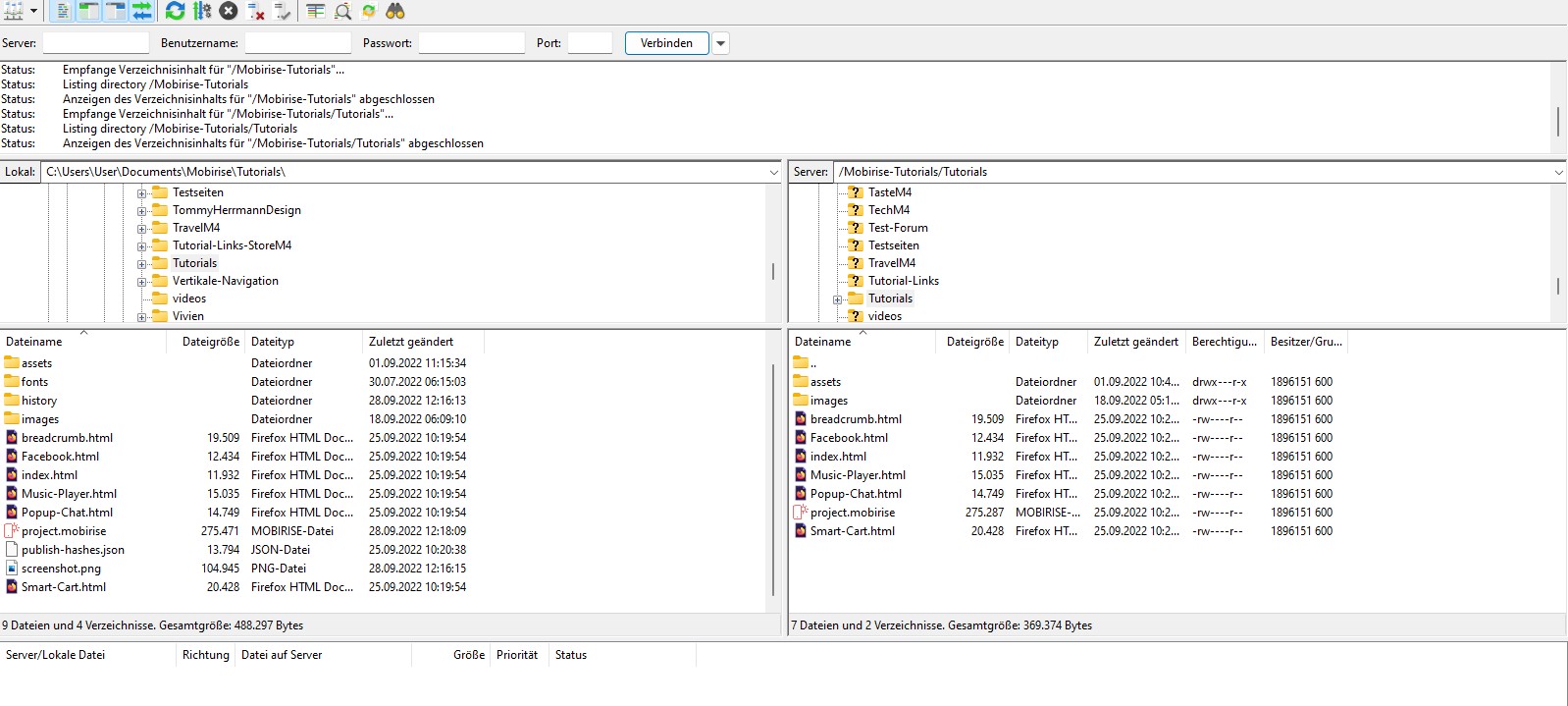
Task: Toggle the local directory tree view
Action: (89, 11)
